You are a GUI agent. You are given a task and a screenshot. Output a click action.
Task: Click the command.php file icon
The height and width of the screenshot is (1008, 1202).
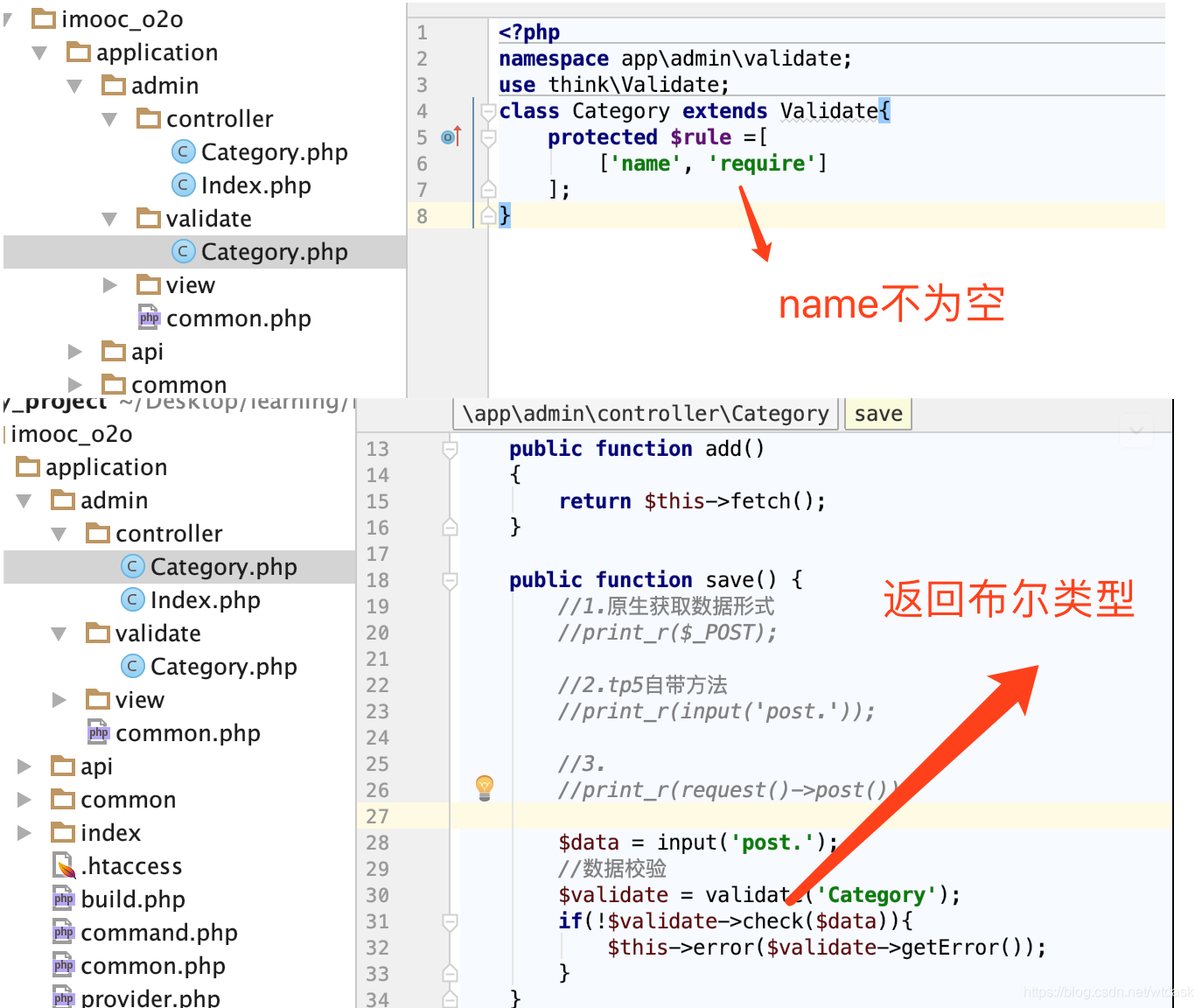coord(64,932)
